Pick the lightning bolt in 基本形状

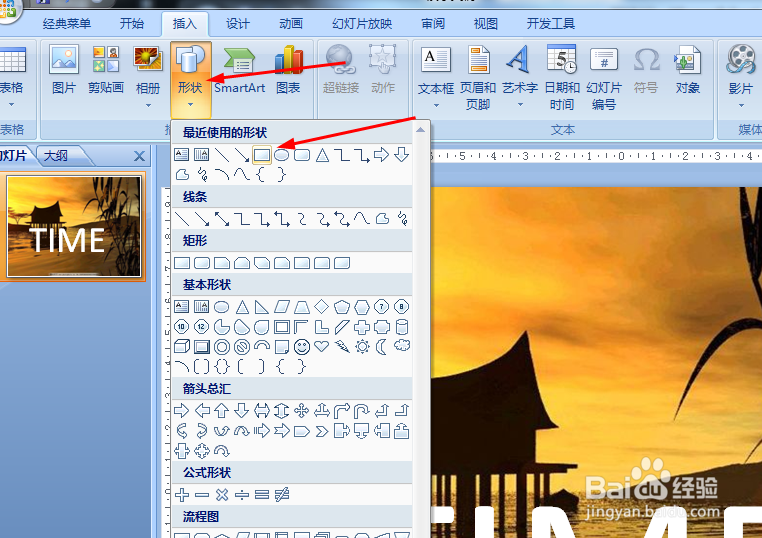[x=342, y=347]
